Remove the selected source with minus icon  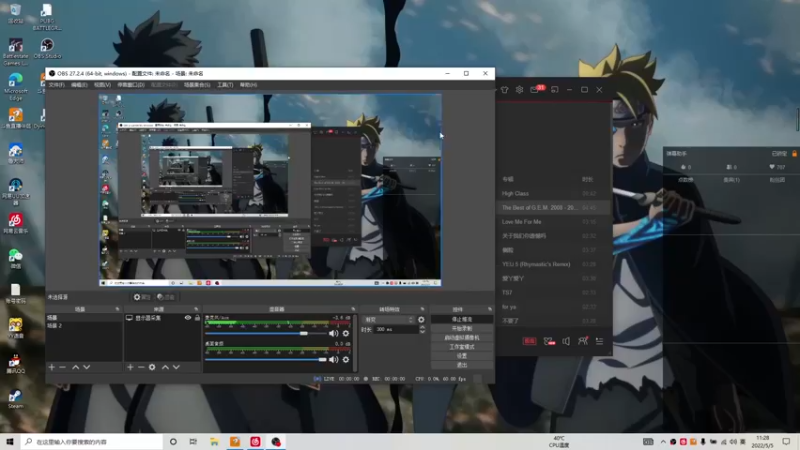pos(141,367)
